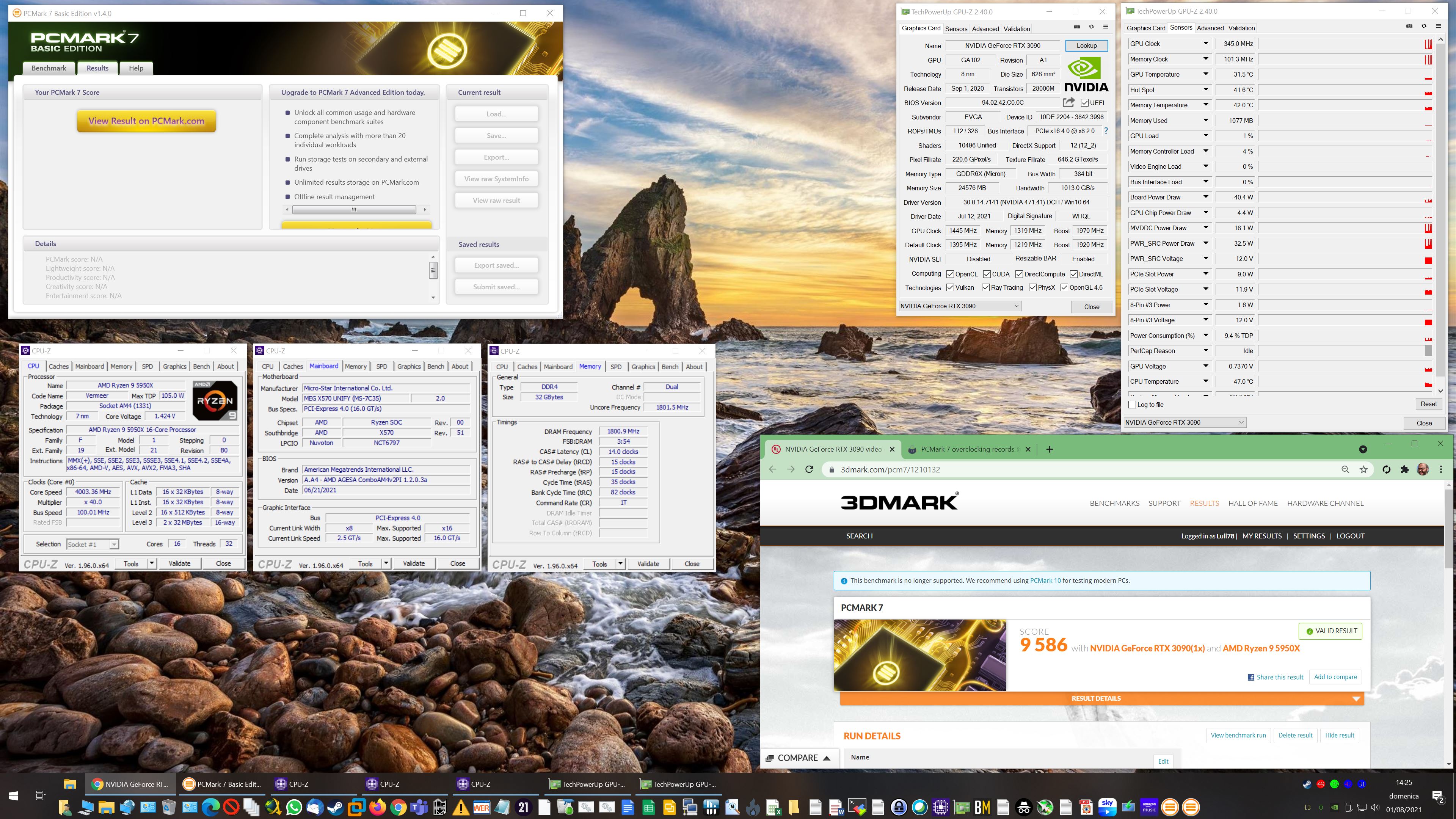Image resolution: width=1456 pixels, height=819 pixels.
Task: Reload the 3dmark page in Chrome
Action: (x=810, y=469)
